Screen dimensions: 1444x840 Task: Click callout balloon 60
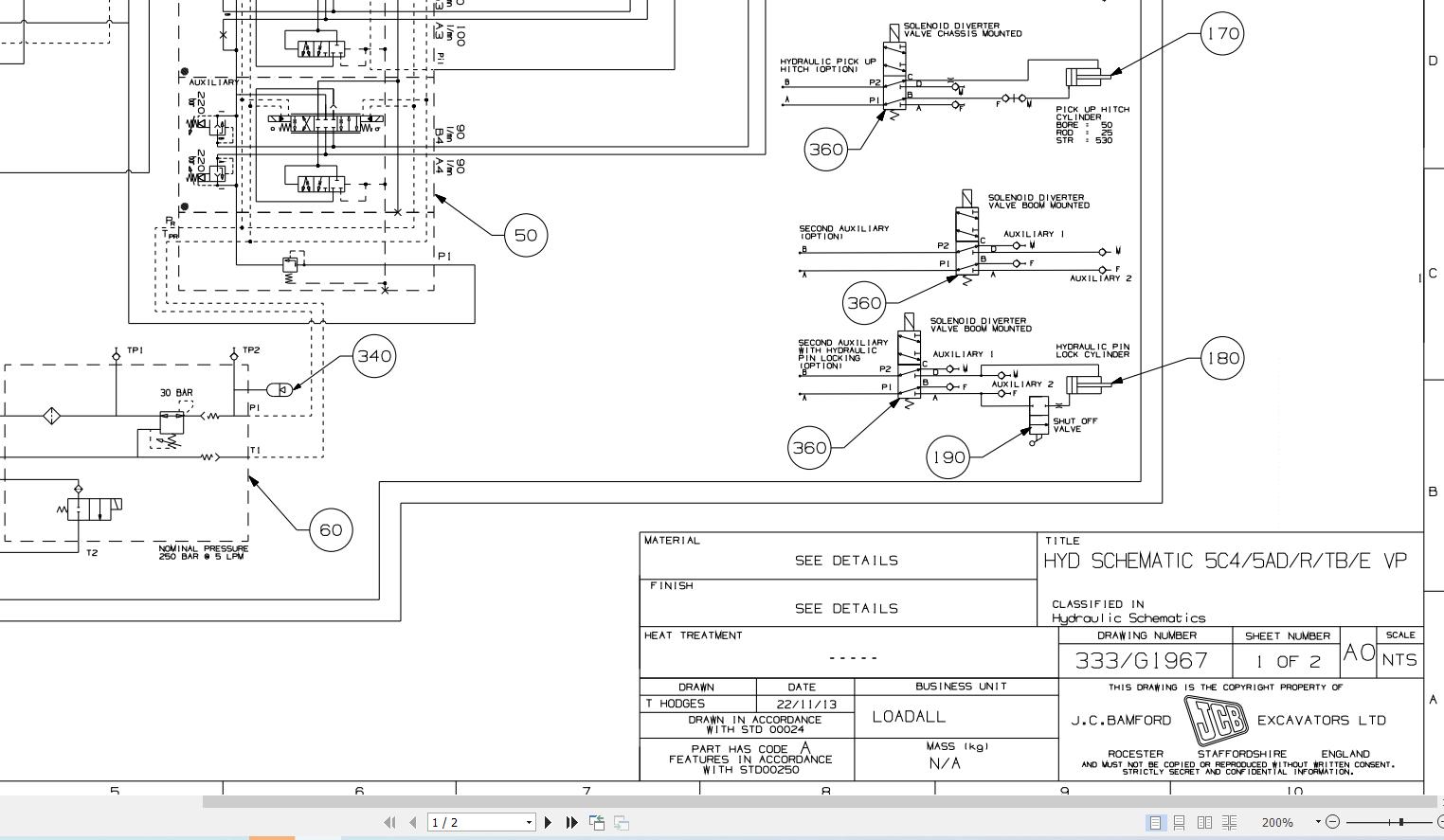point(331,529)
